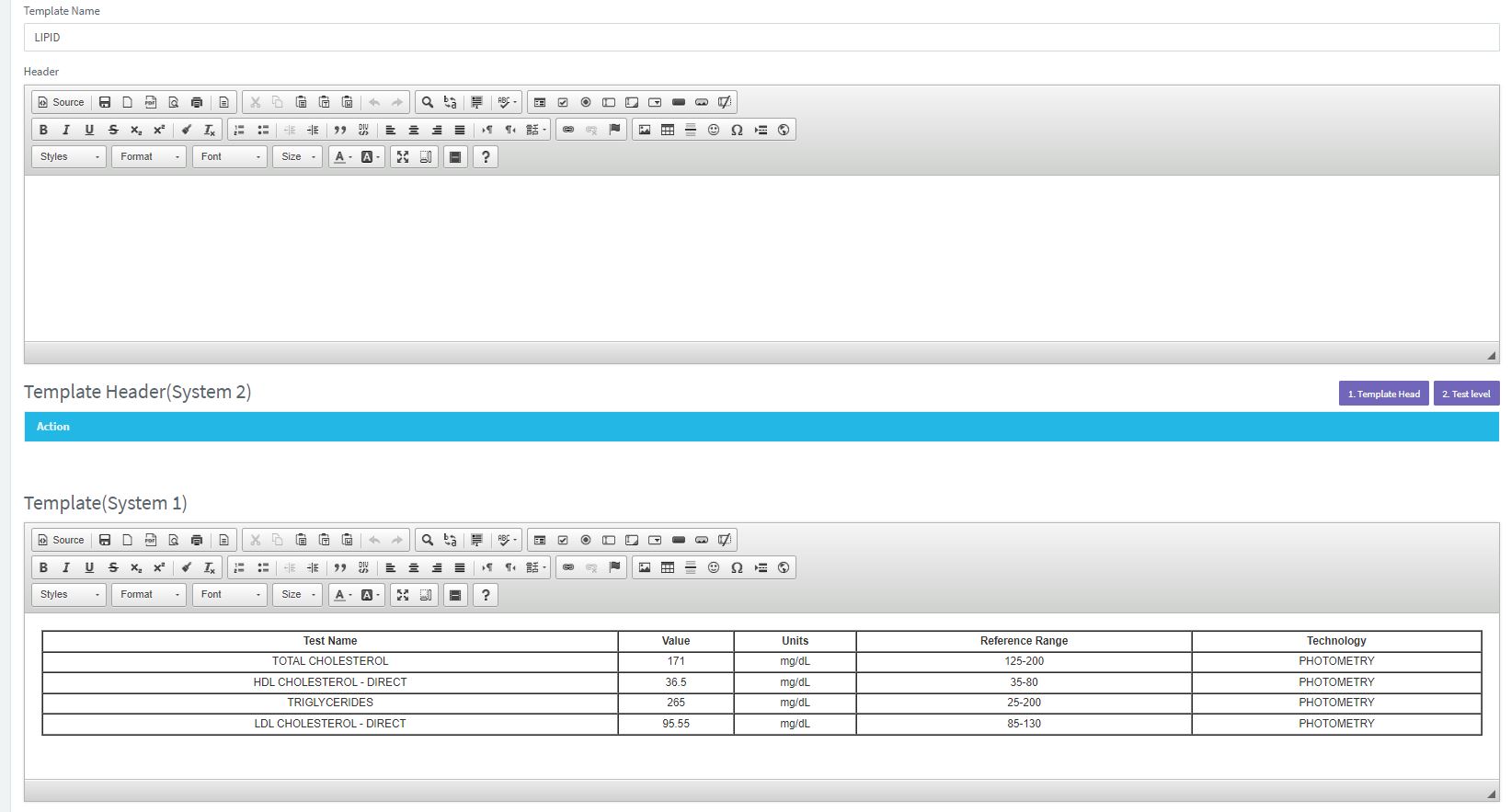Open text color picker in Header editor
The height and width of the screenshot is (812, 1511).
pos(342,157)
